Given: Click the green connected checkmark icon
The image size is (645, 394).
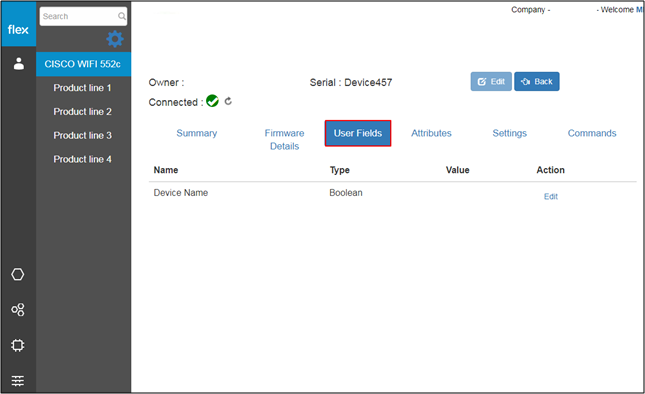Looking at the screenshot, I should [212, 101].
